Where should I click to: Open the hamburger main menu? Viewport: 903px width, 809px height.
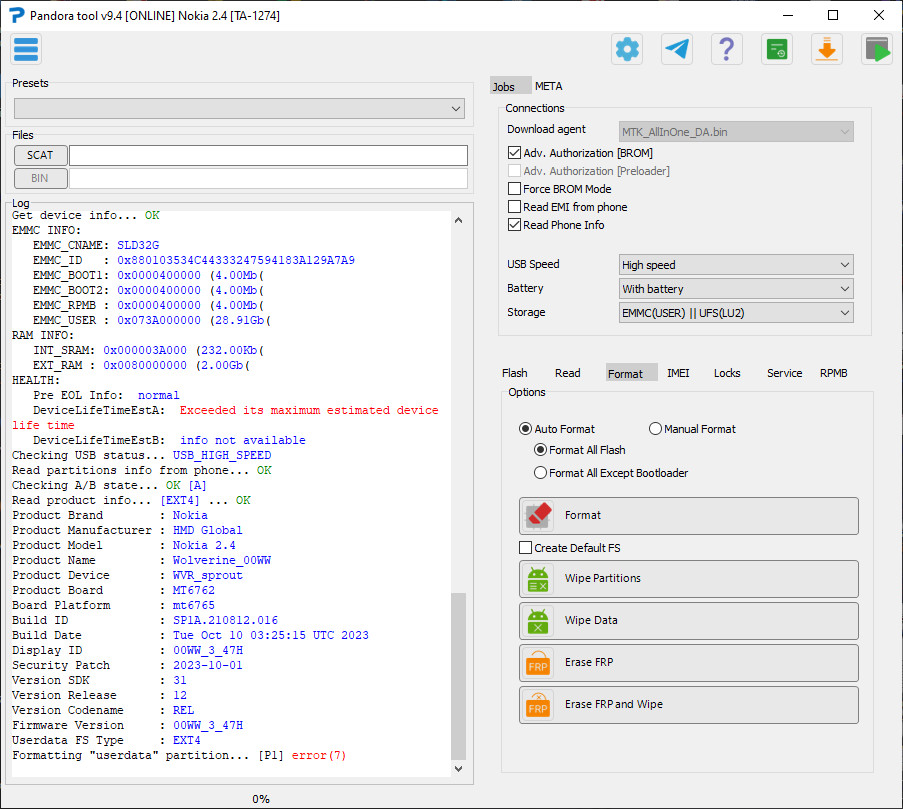26,50
